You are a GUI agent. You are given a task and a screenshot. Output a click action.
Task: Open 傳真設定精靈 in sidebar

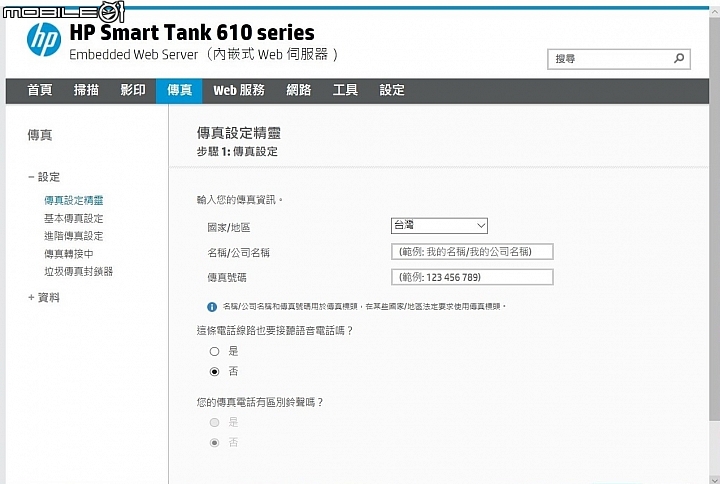[x=73, y=200]
